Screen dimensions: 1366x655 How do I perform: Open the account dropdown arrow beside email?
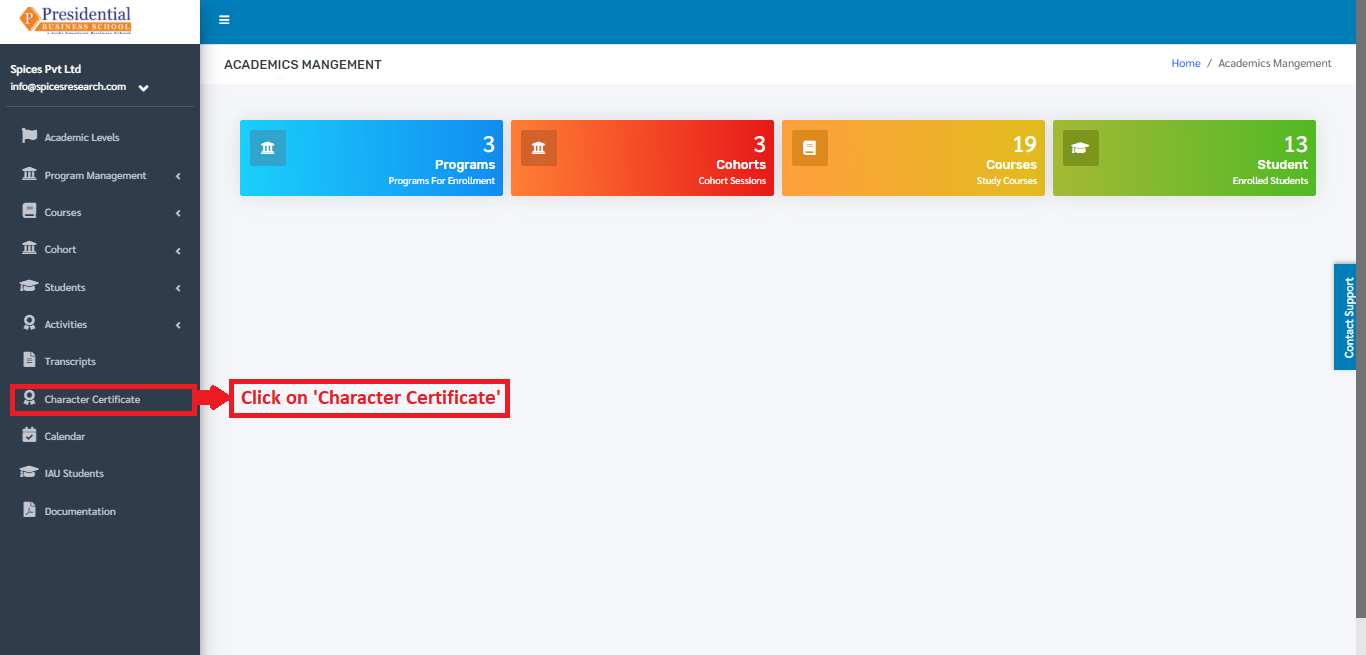[144, 88]
